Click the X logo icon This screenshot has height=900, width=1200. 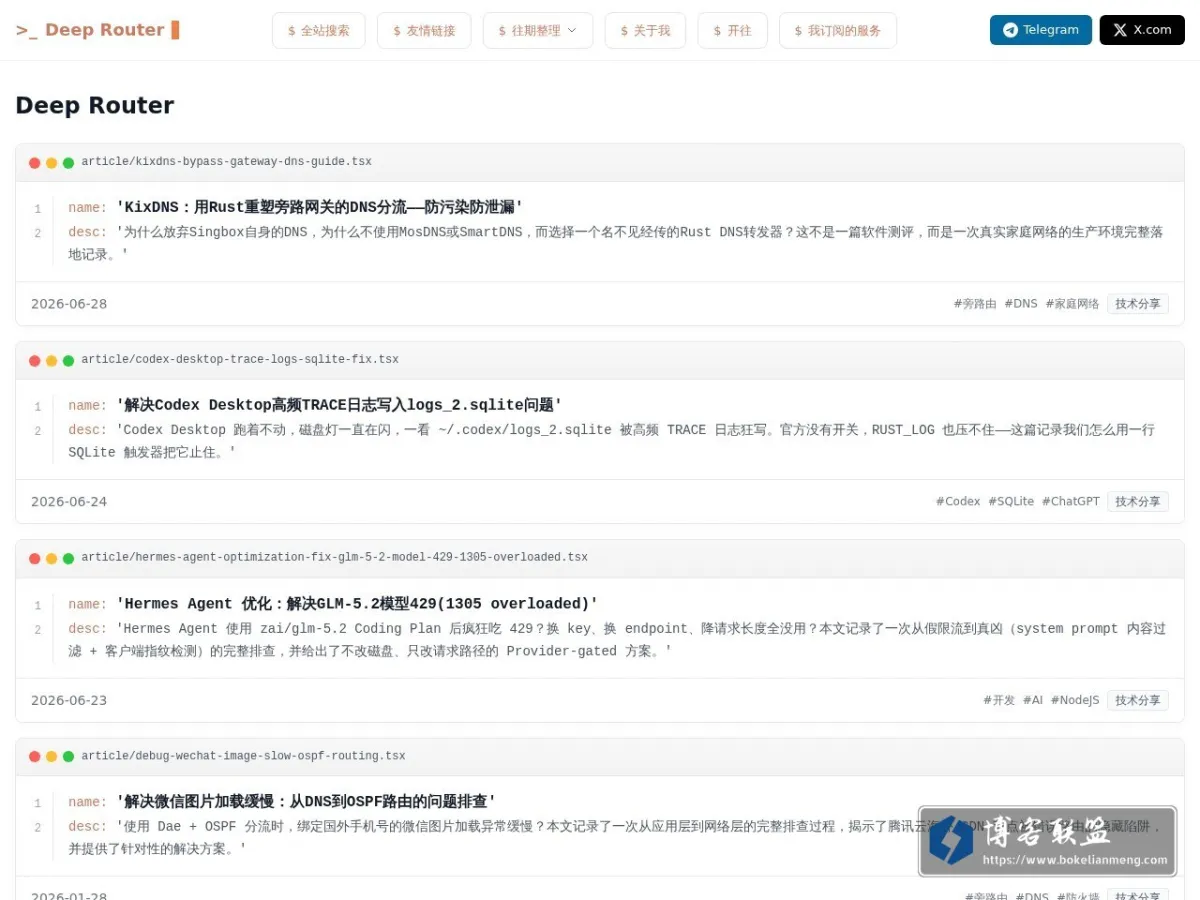1120,30
